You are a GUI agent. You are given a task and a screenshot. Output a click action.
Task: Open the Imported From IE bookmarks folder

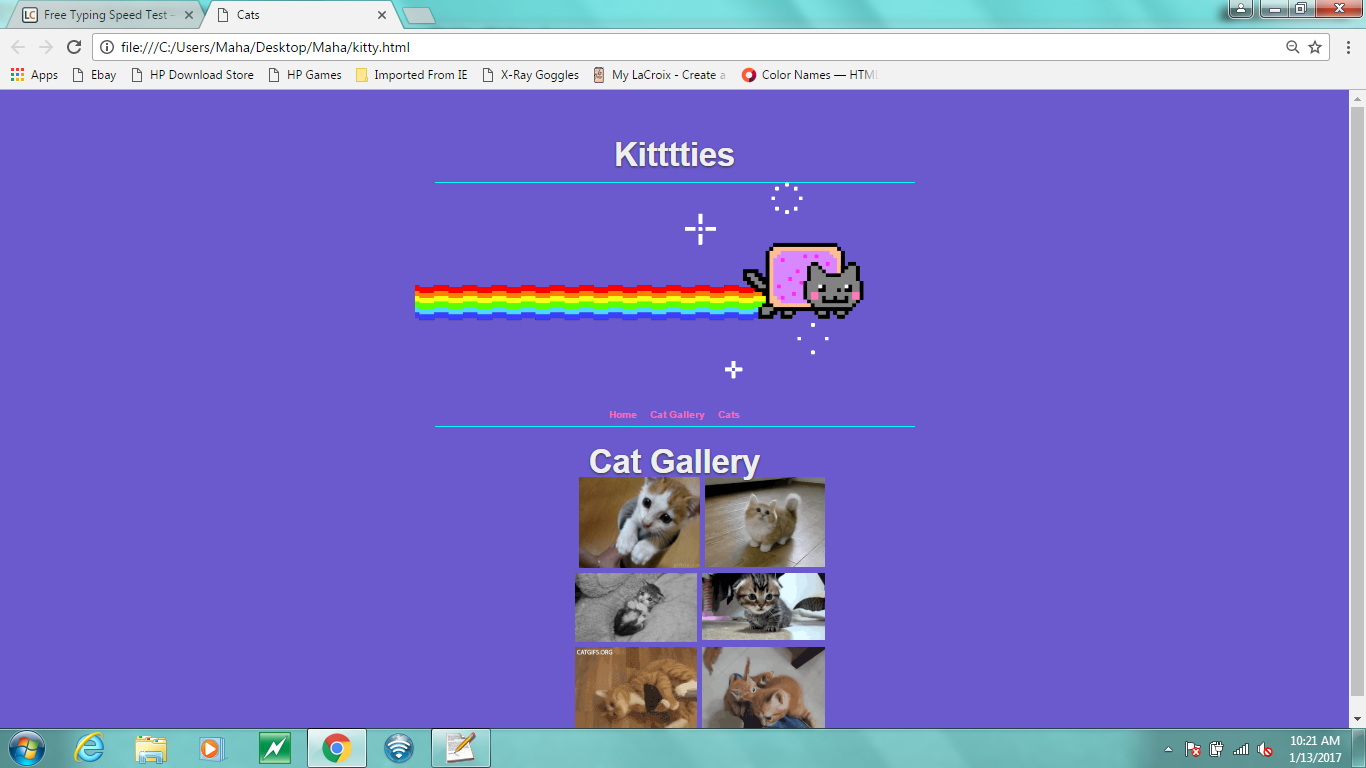pyautogui.click(x=411, y=75)
